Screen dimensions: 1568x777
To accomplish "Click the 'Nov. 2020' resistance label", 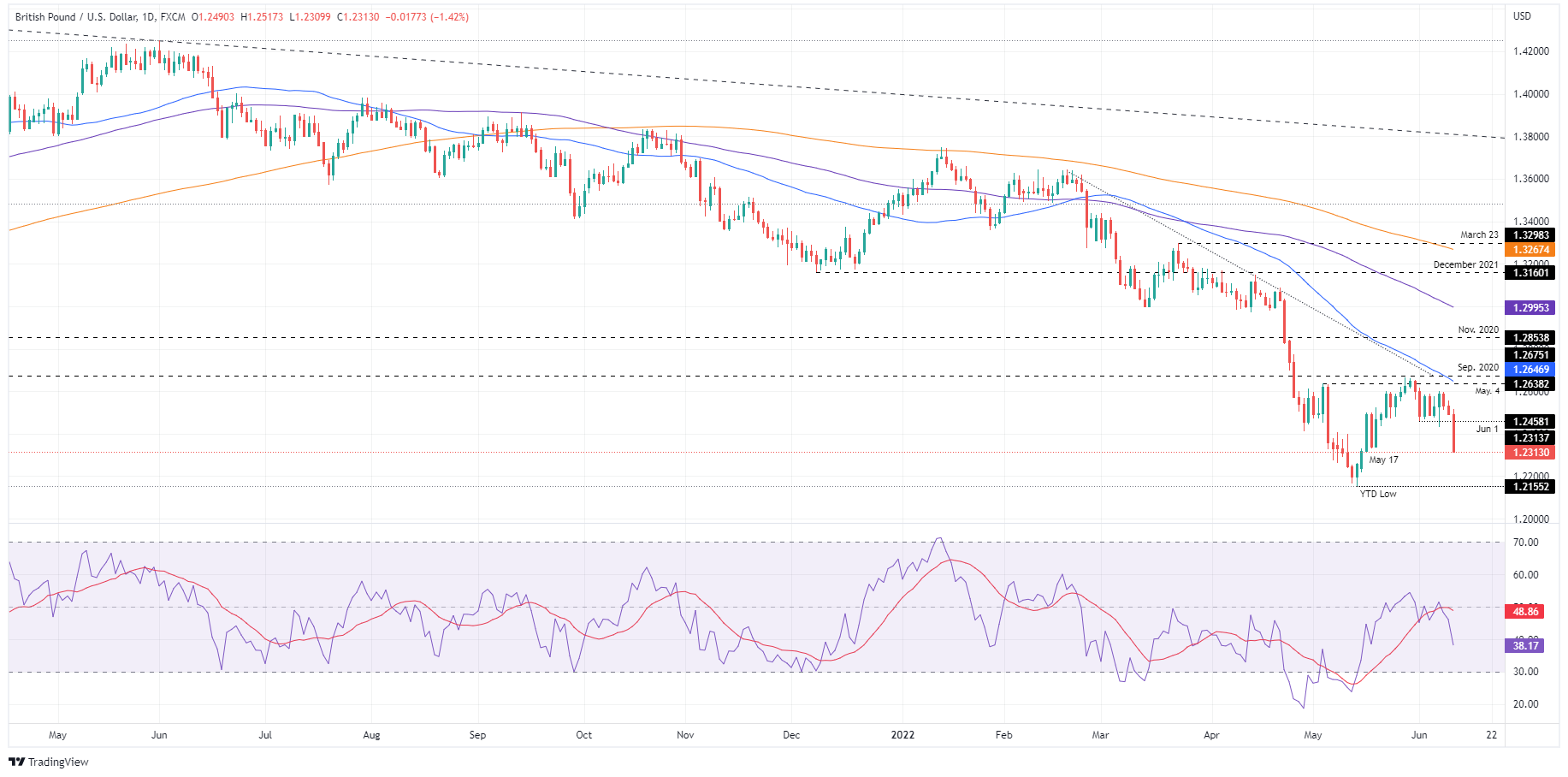I will pyautogui.click(x=1478, y=329).
